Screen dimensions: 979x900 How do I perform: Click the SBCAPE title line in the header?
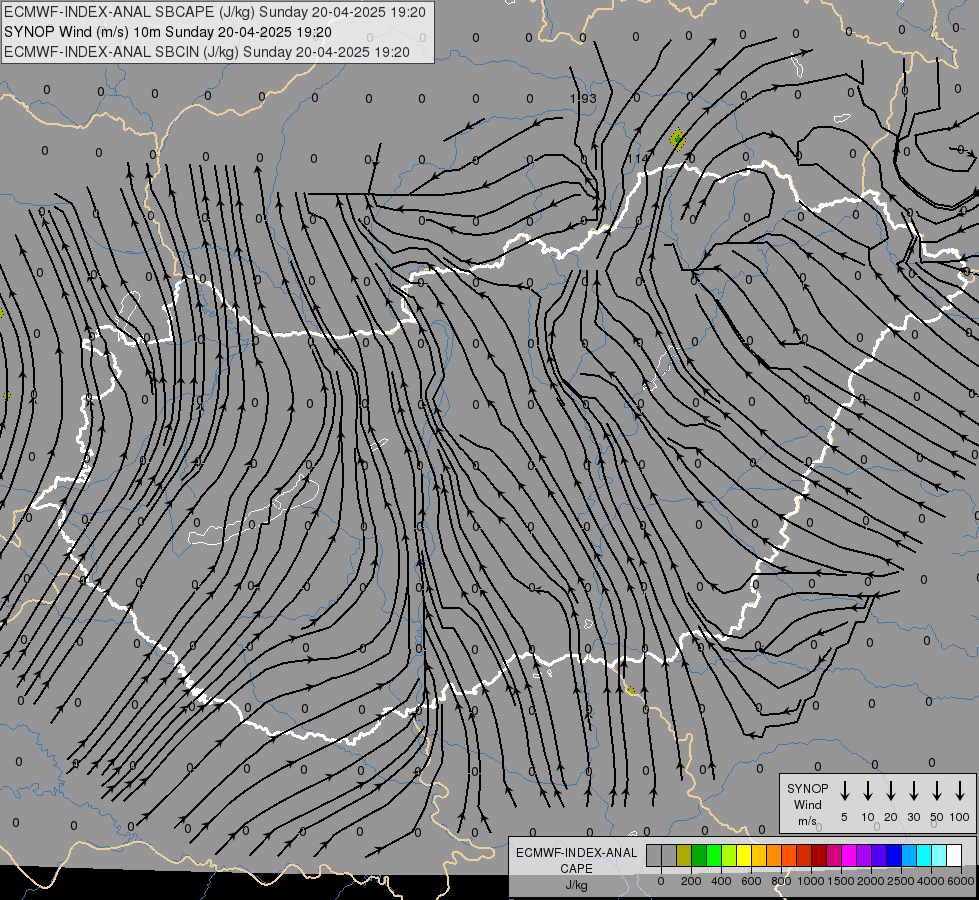[215, 12]
